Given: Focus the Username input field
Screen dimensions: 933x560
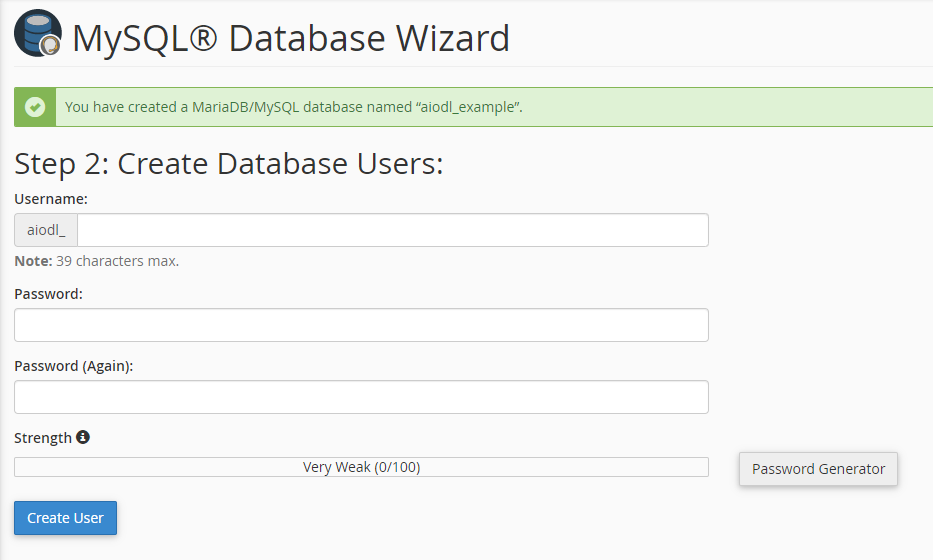Looking at the screenshot, I should coord(393,230).
